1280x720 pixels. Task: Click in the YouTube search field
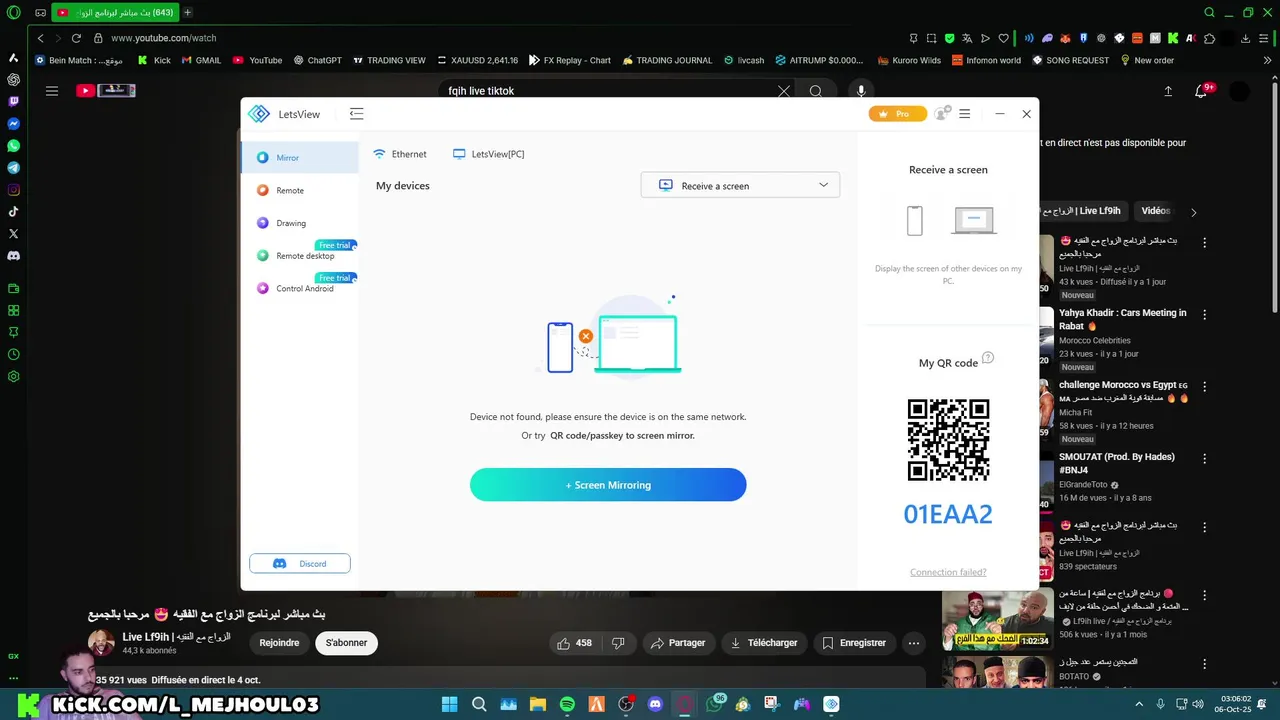coord(610,91)
